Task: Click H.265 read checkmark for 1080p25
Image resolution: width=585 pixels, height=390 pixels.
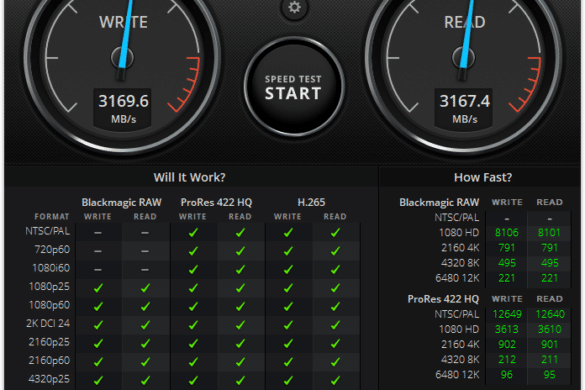Action: (335, 288)
